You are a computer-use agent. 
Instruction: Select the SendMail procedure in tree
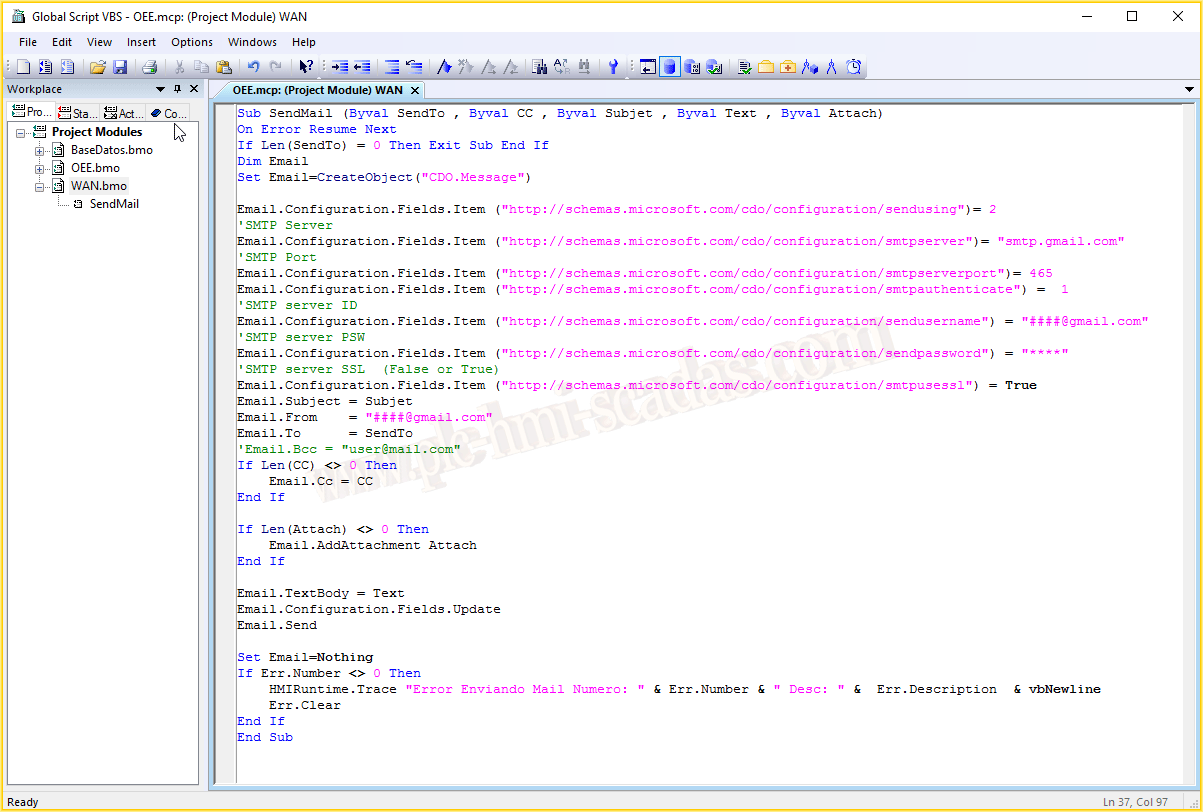[x=114, y=204]
